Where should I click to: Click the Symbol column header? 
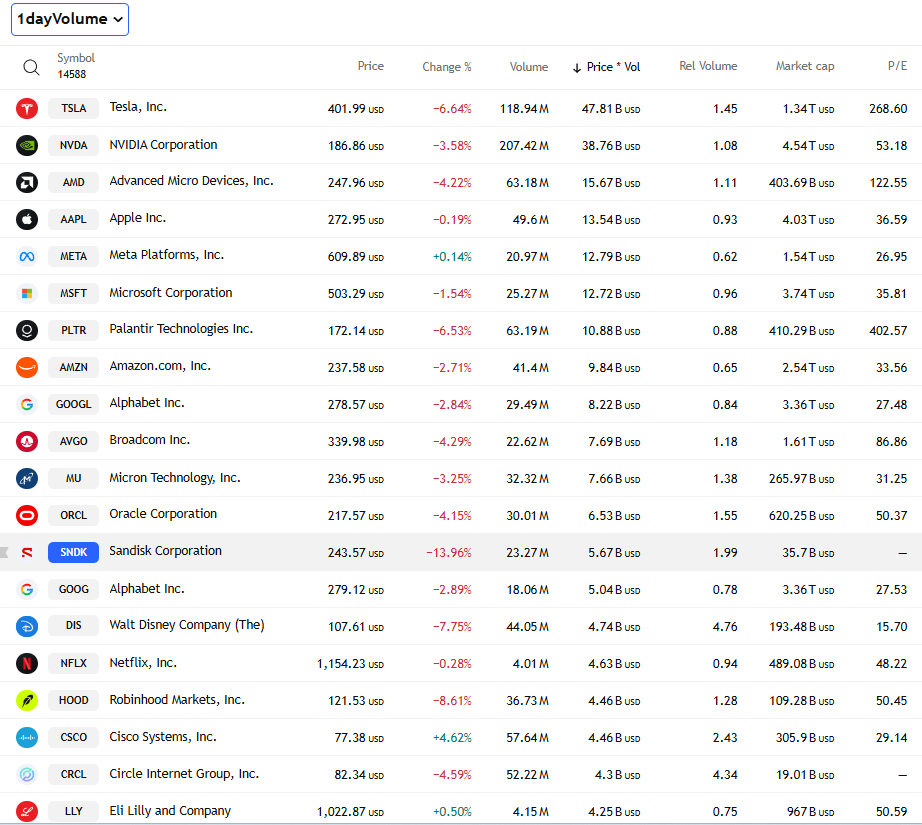pyautogui.click(x=76, y=58)
